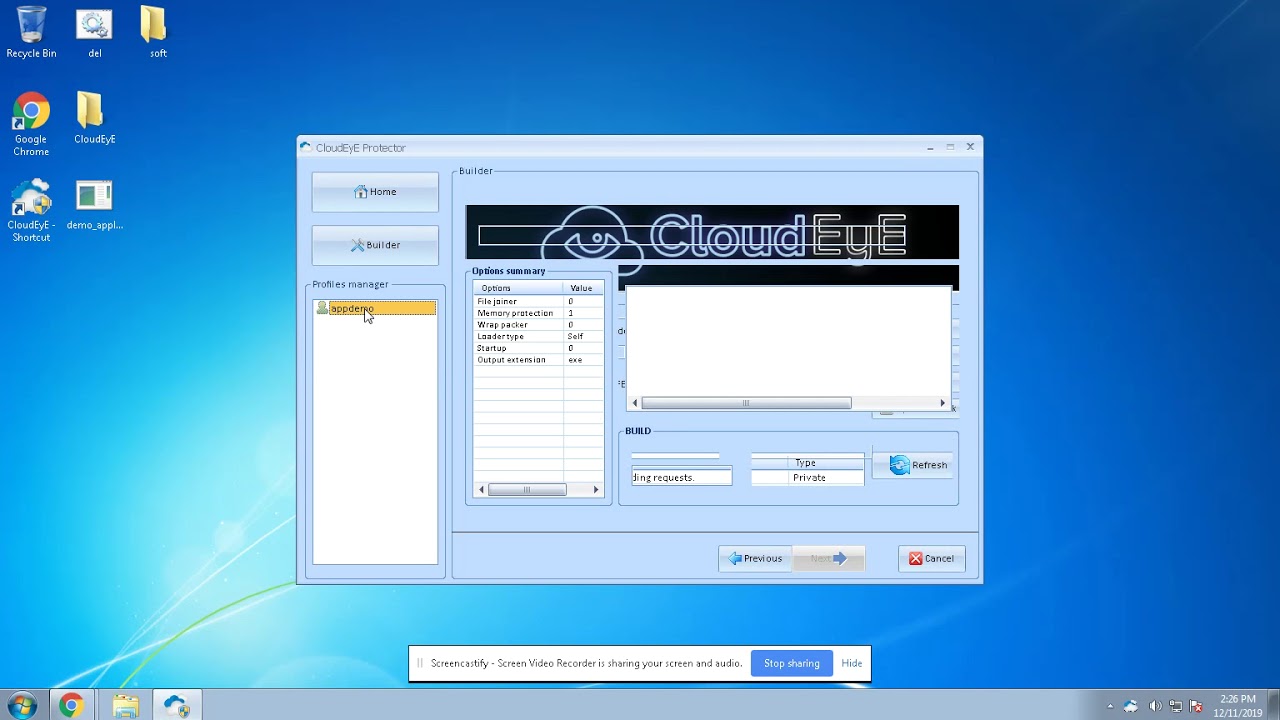Open the volume control tray icon
Viewport: 1280px width, 720px height.
pyautogui.click(x=1156, y=706)
